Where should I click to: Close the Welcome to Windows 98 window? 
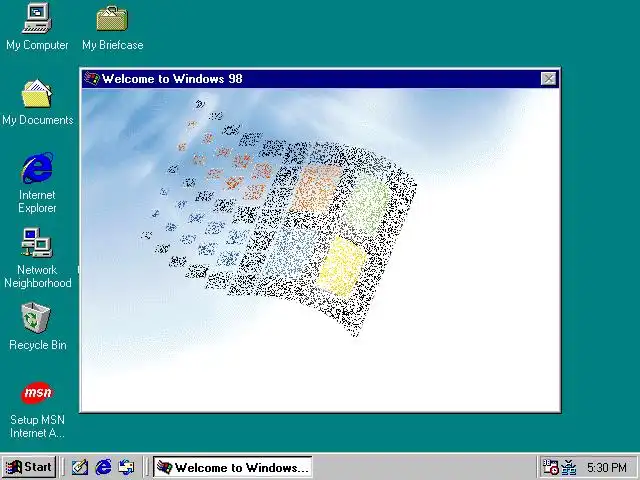coord(548,78)
